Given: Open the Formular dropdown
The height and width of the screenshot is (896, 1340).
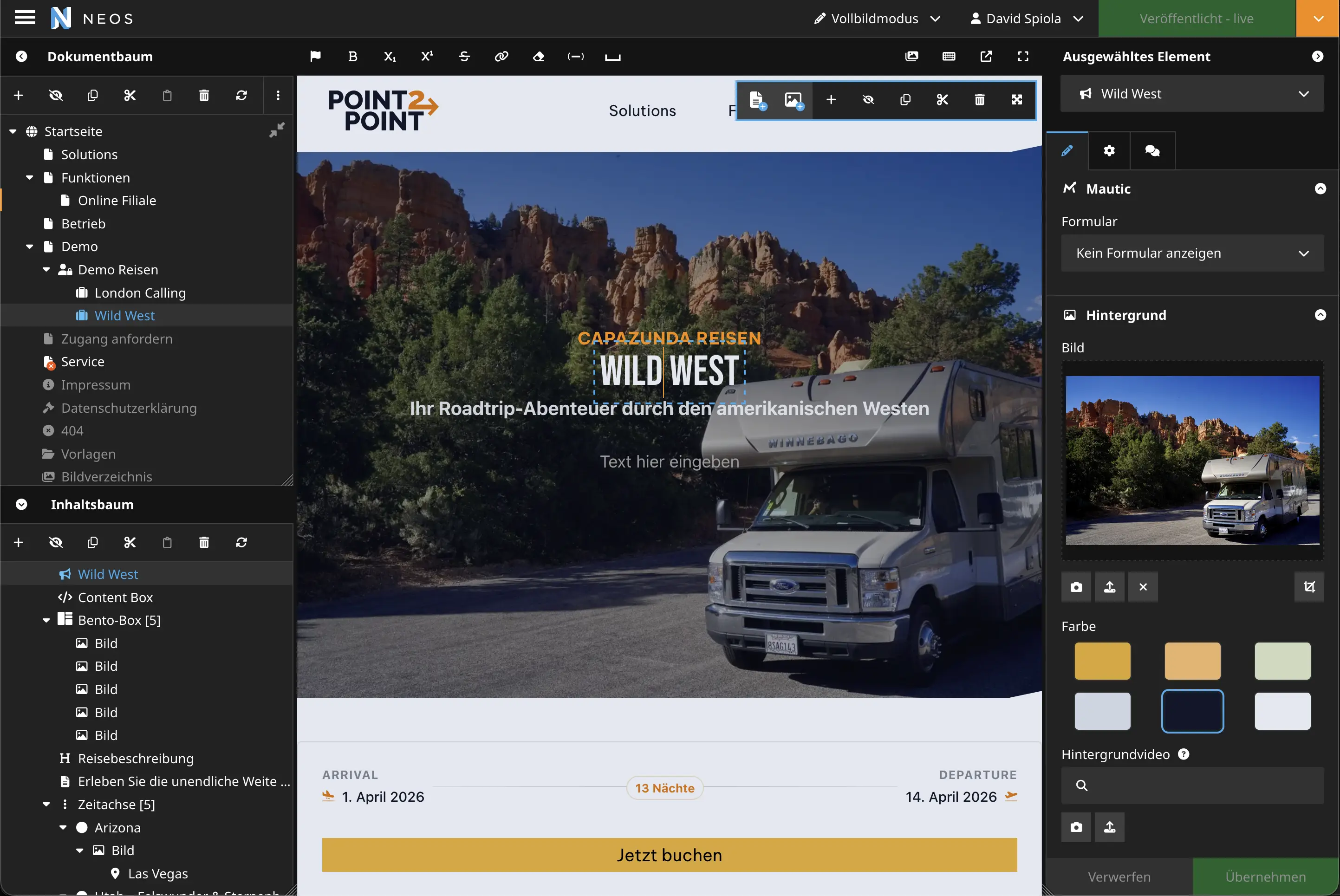Looking at the screenshot, I should [1192, 253].
